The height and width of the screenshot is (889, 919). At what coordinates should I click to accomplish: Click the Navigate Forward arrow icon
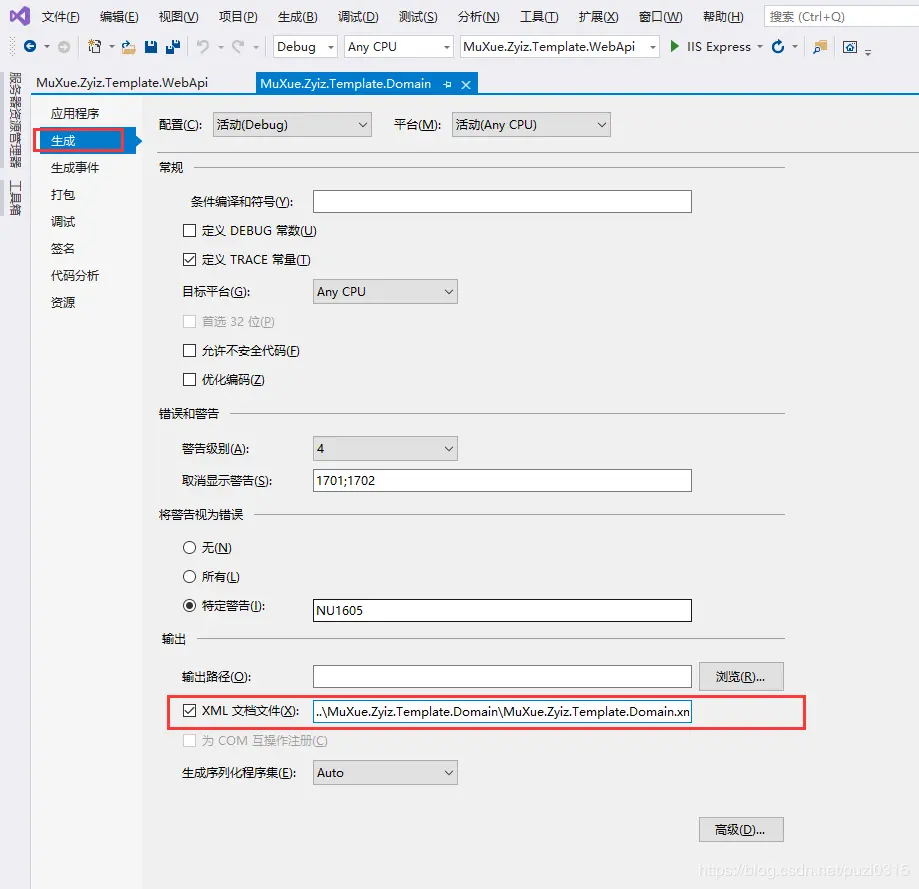(x=64, y=46)
